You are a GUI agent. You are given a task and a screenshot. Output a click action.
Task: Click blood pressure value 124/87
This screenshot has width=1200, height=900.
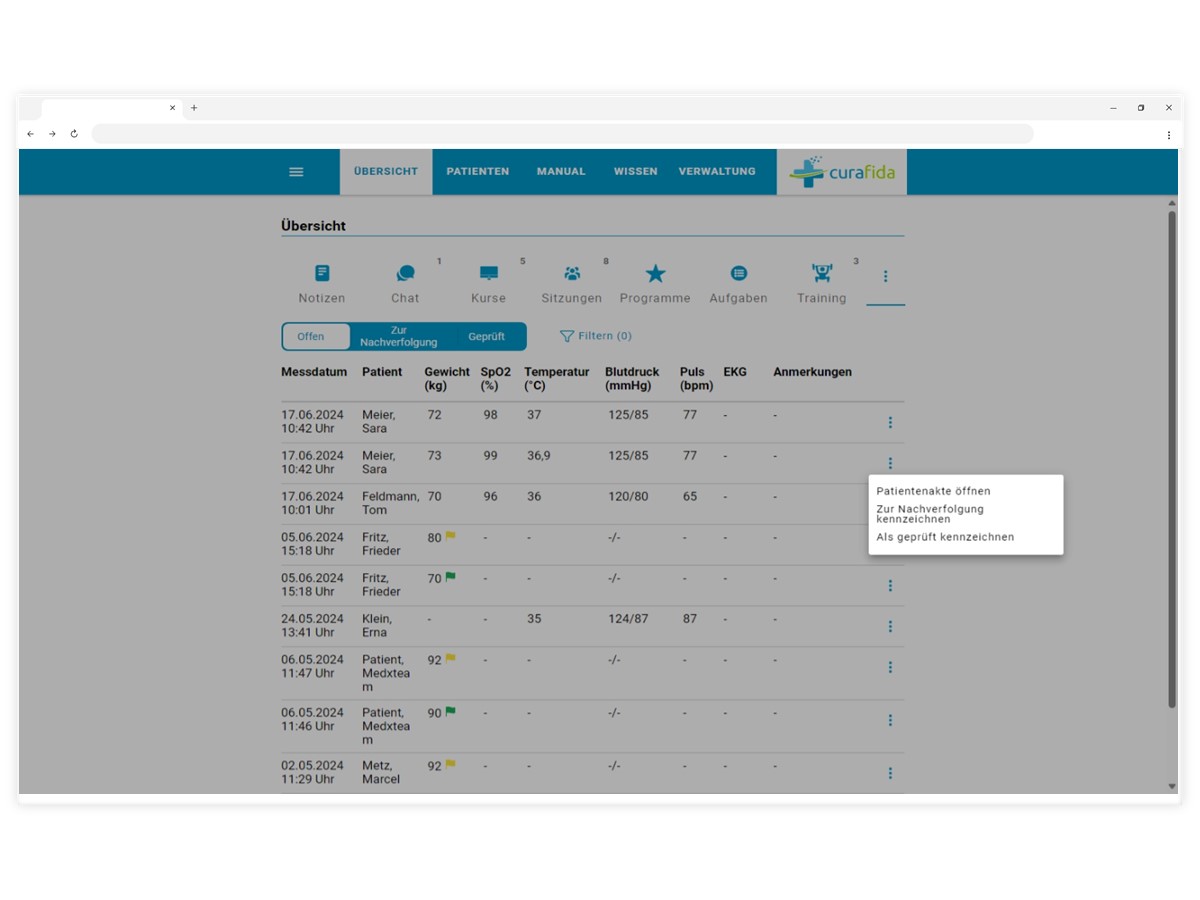[628, 619]
